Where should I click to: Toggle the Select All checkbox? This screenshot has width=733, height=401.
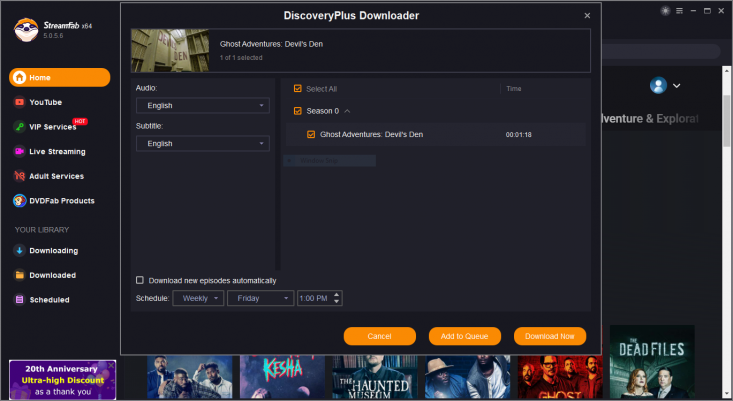(297, 88)
